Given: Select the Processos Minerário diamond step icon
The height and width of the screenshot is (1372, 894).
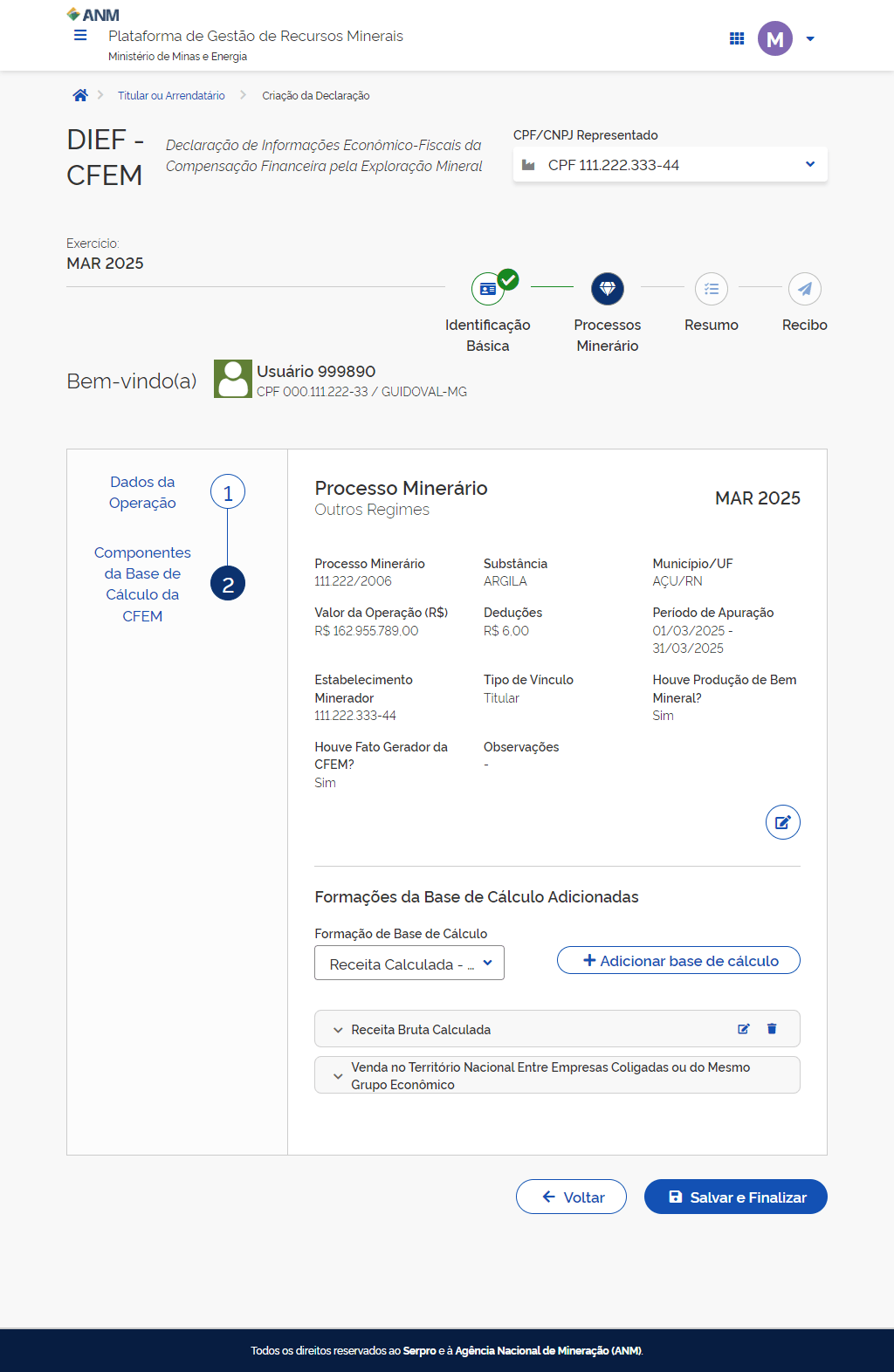Looking at the screenshot, I should click(607, 289).
